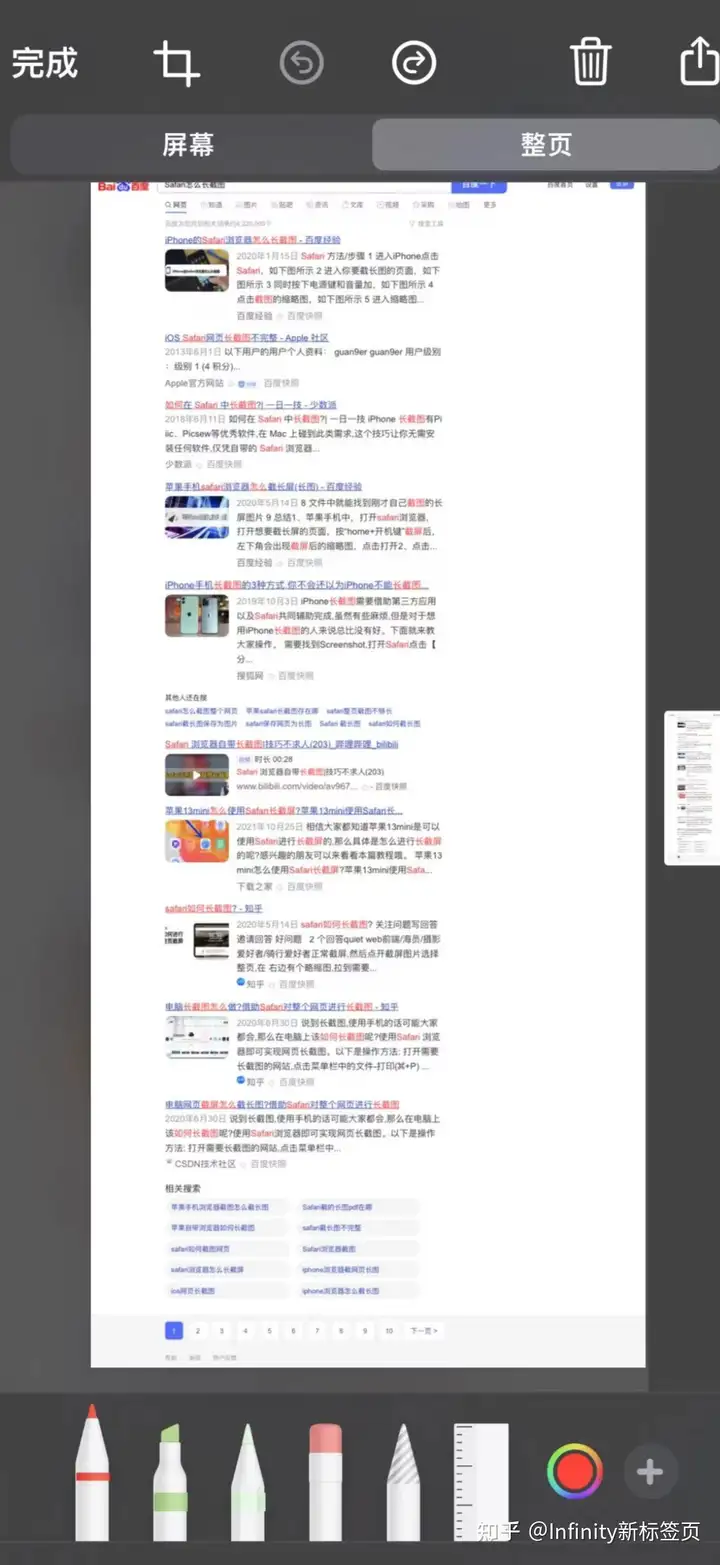Select the green highlighter marker
The image size is (720, 1565).
pyautogui.click(x=170, y=1481)
